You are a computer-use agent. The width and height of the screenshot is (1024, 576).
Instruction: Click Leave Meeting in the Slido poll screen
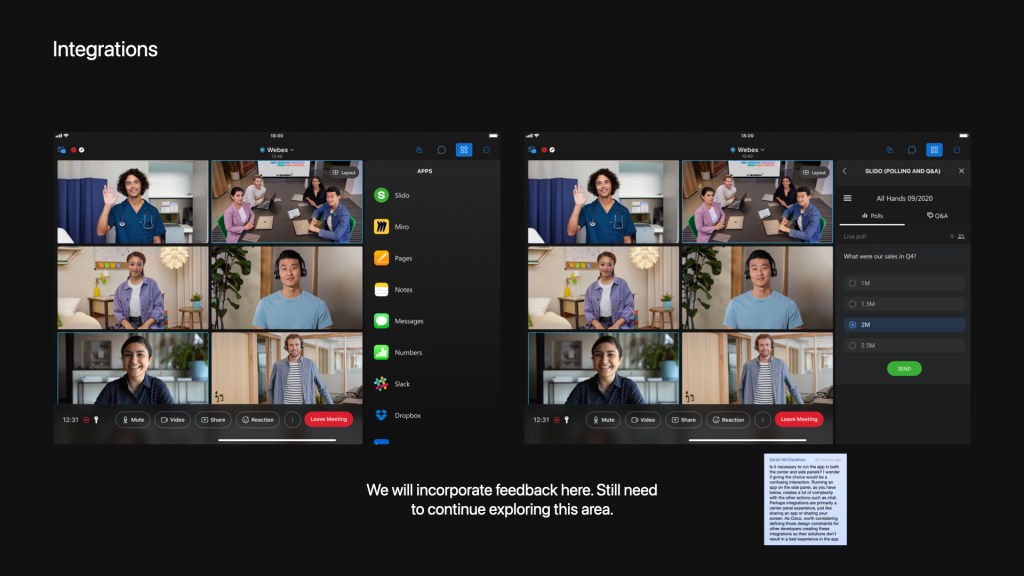pyautogui.click(x=799, y=420)
